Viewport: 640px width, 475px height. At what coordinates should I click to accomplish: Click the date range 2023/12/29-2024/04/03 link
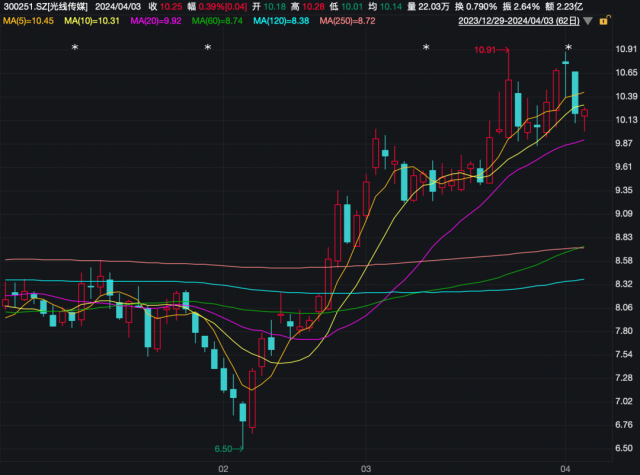point(519,21)
